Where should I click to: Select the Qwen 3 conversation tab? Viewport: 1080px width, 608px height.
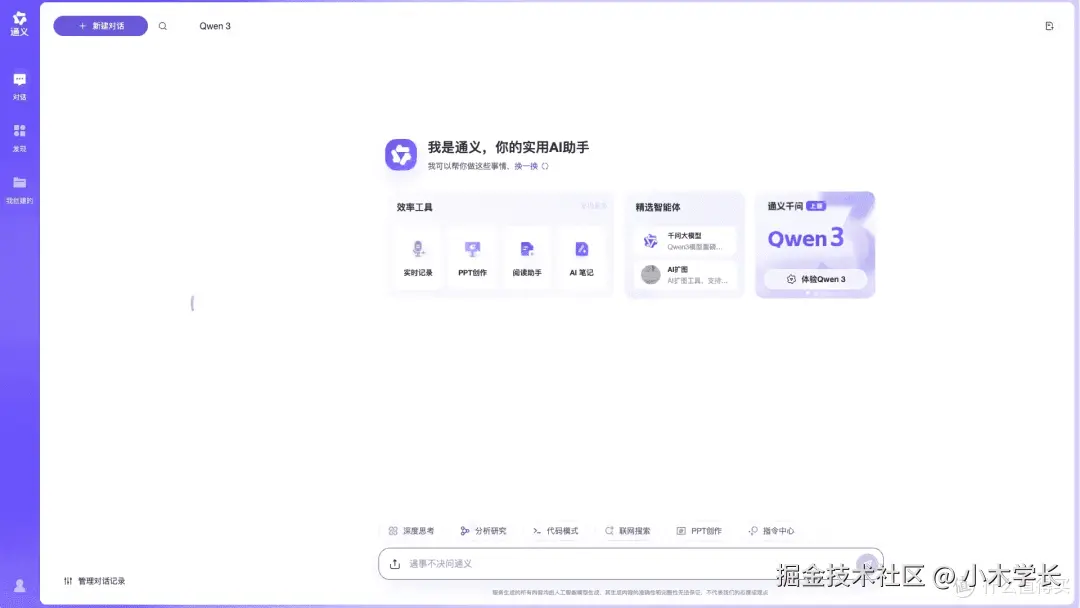(x=214, y=26)
